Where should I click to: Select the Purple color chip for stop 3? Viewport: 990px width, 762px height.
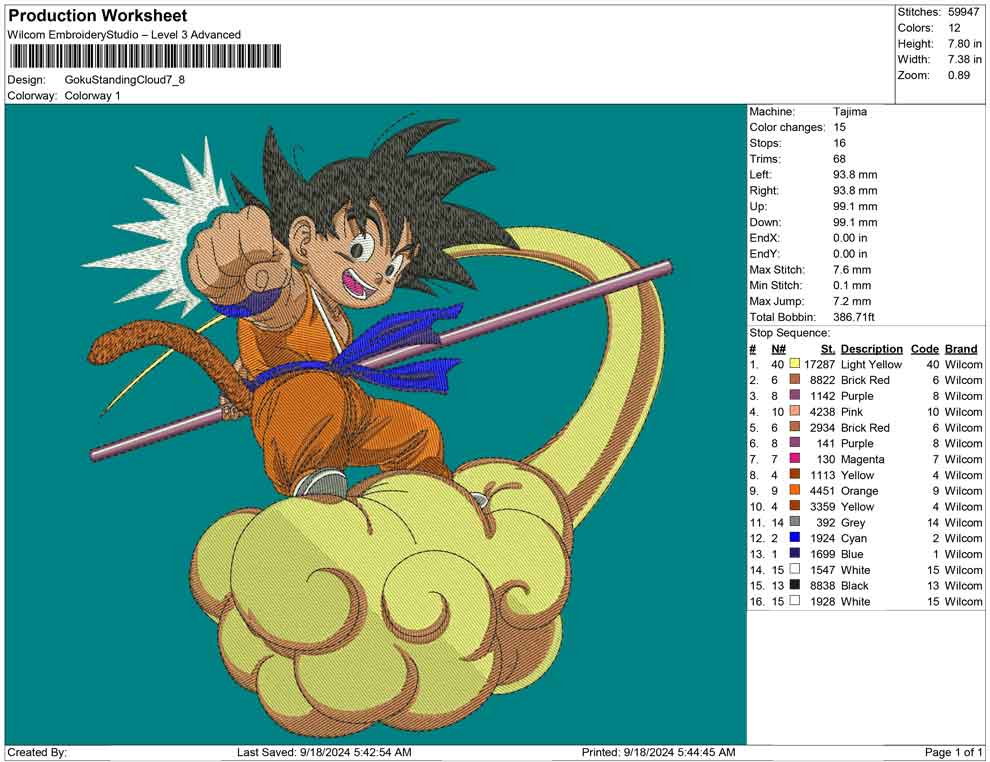pyautogui.click(x=795, y=396)
